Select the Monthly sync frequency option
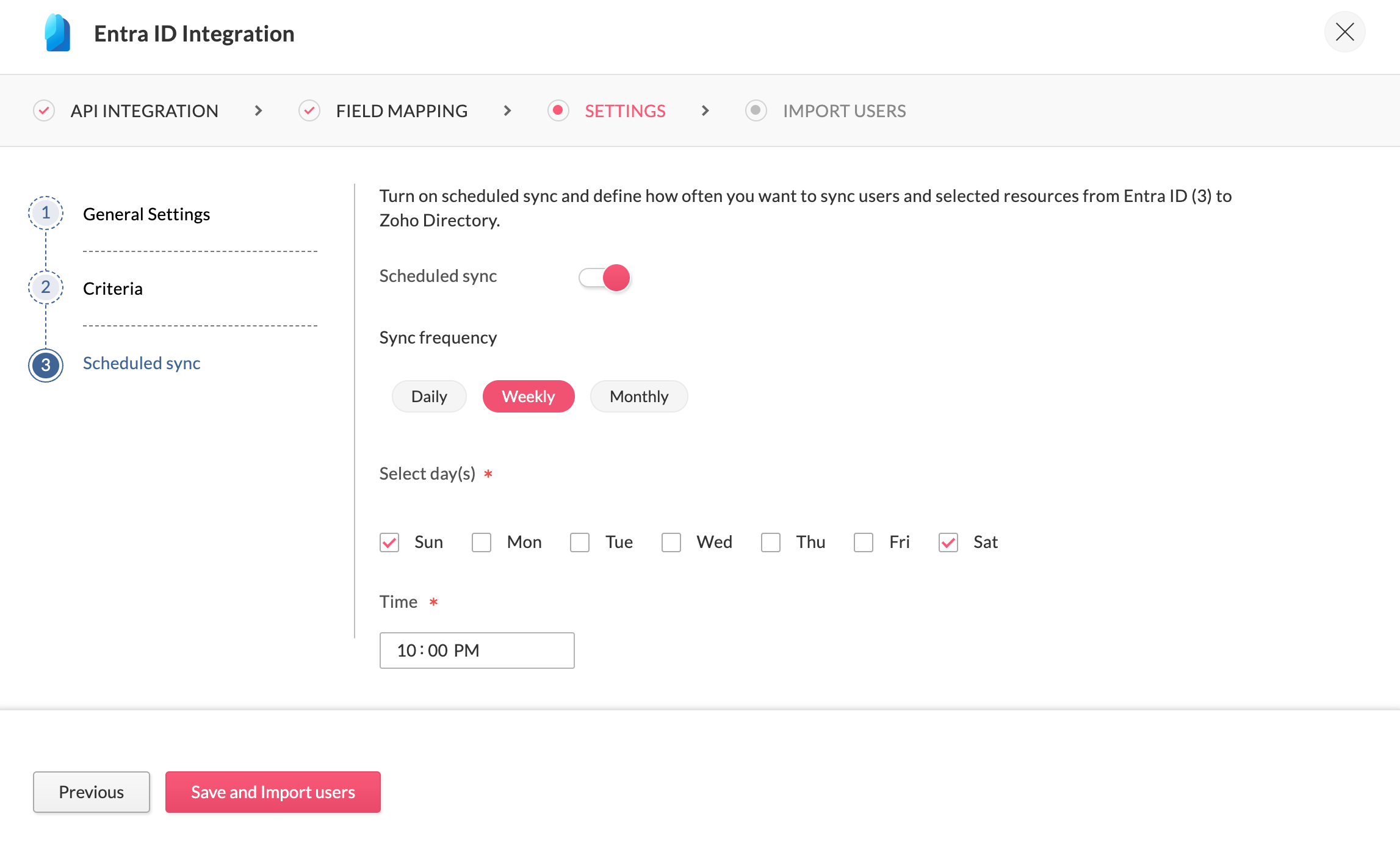Image resolution: width=1400 pixels, height=847 pixels. tap(639, 397)
